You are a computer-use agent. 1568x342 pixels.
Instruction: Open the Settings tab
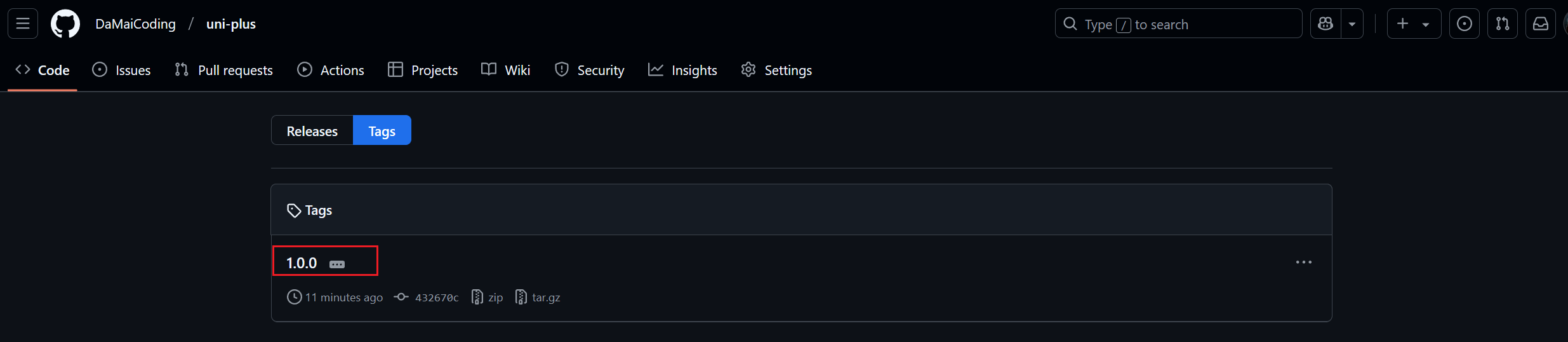coord(776,70)
